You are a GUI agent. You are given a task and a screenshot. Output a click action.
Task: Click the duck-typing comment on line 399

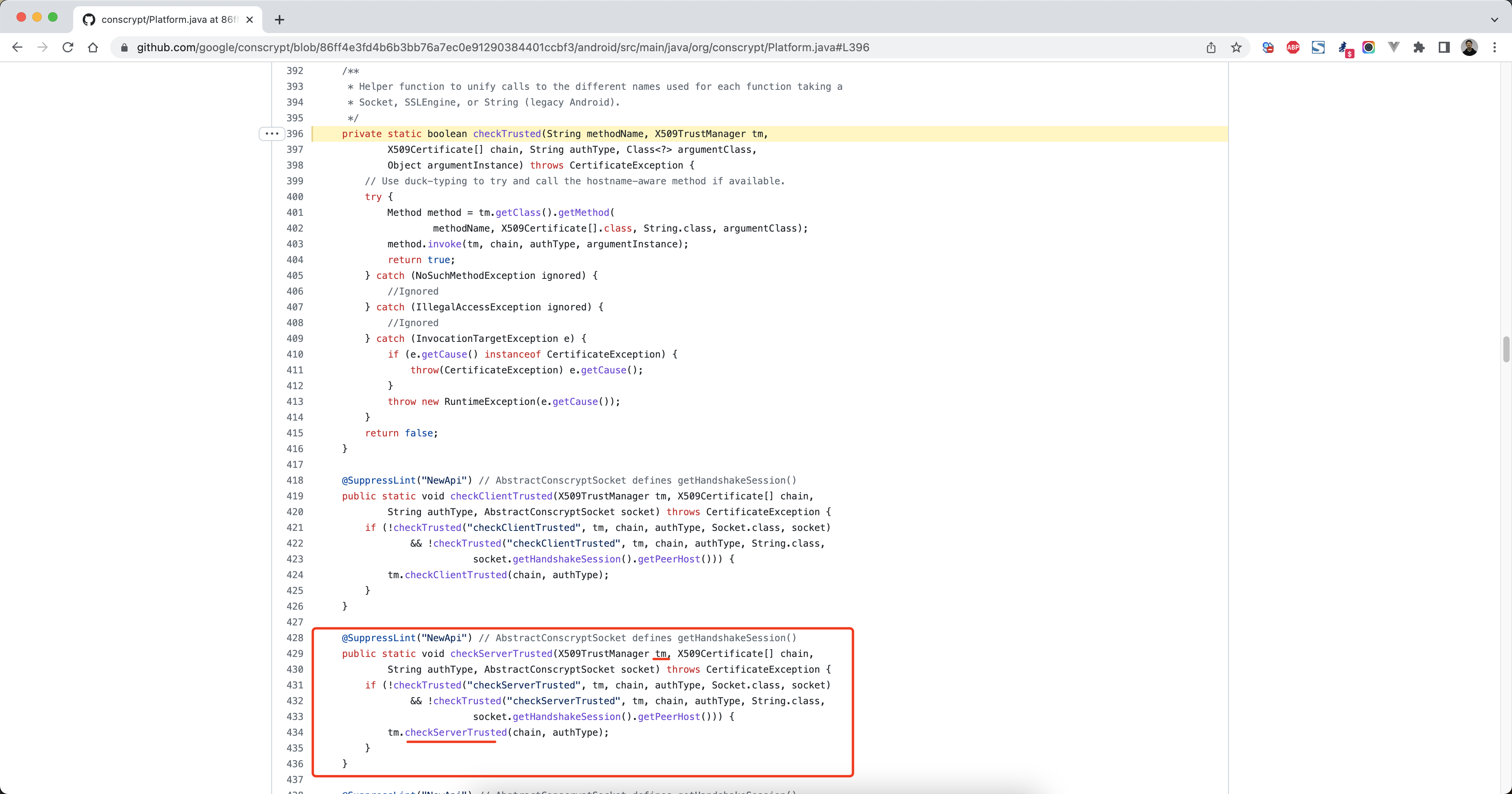click(x=574, y=181)
